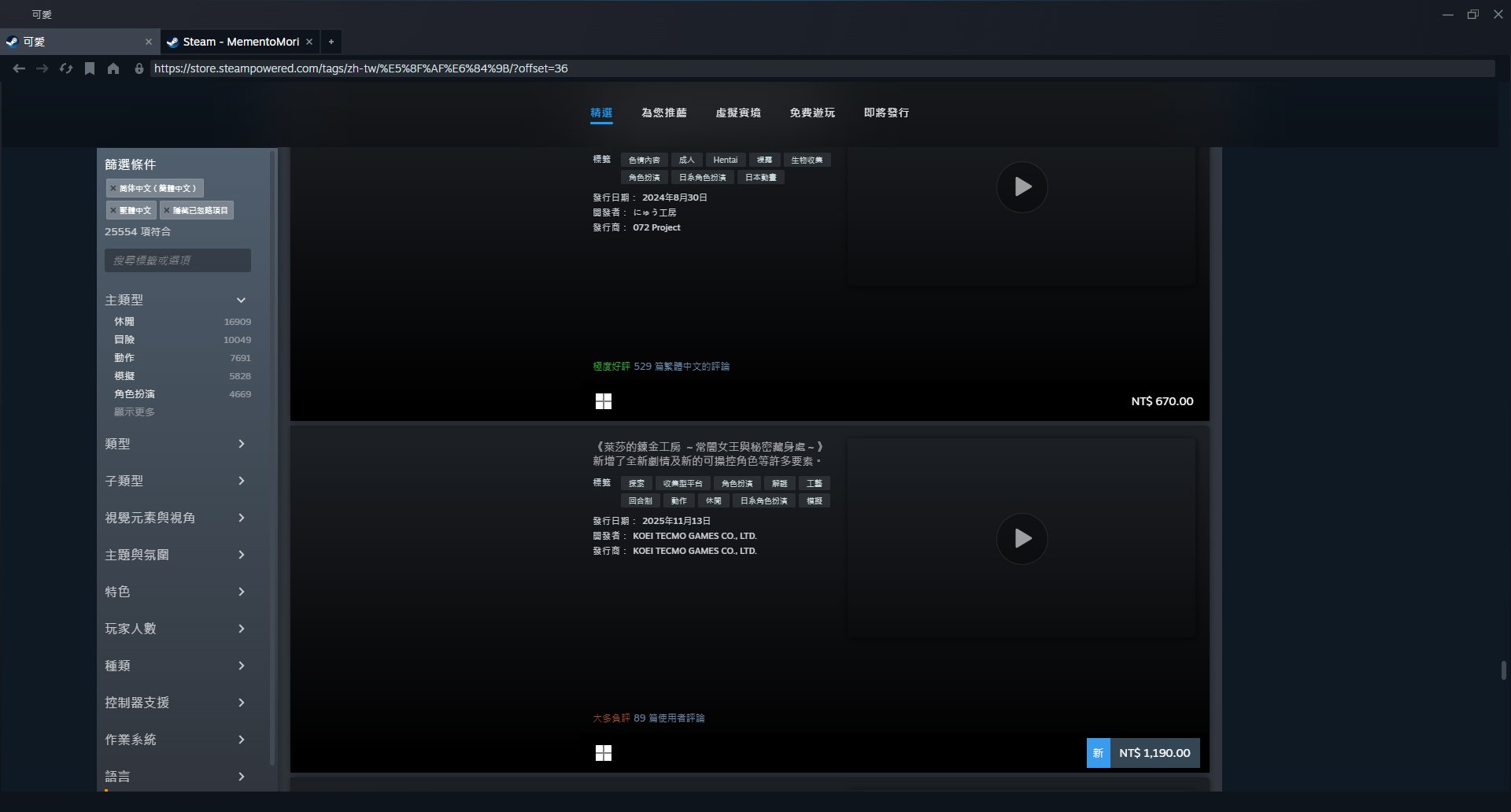The image size is (1511, 812).
Task: Click the 搜尋標籤或選項 search field
Action: tap(178, 260)
